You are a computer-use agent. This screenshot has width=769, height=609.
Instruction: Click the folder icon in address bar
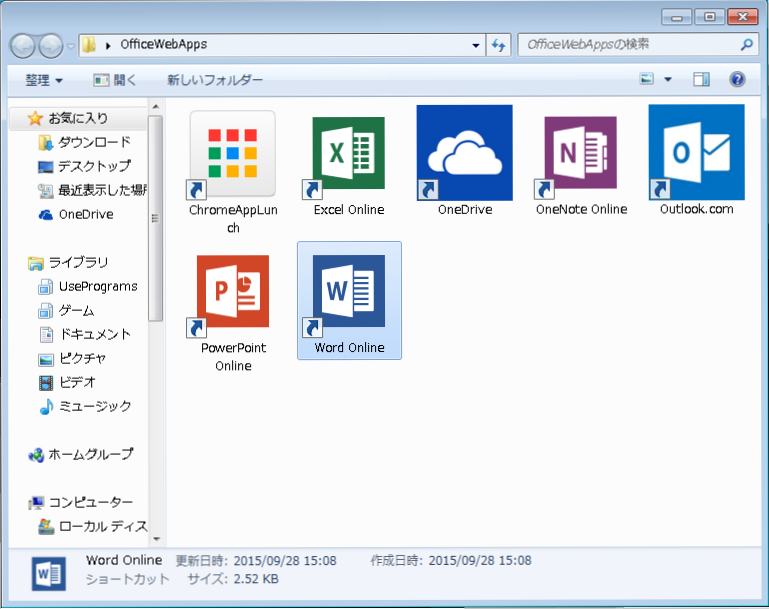(x=89, y=45)
